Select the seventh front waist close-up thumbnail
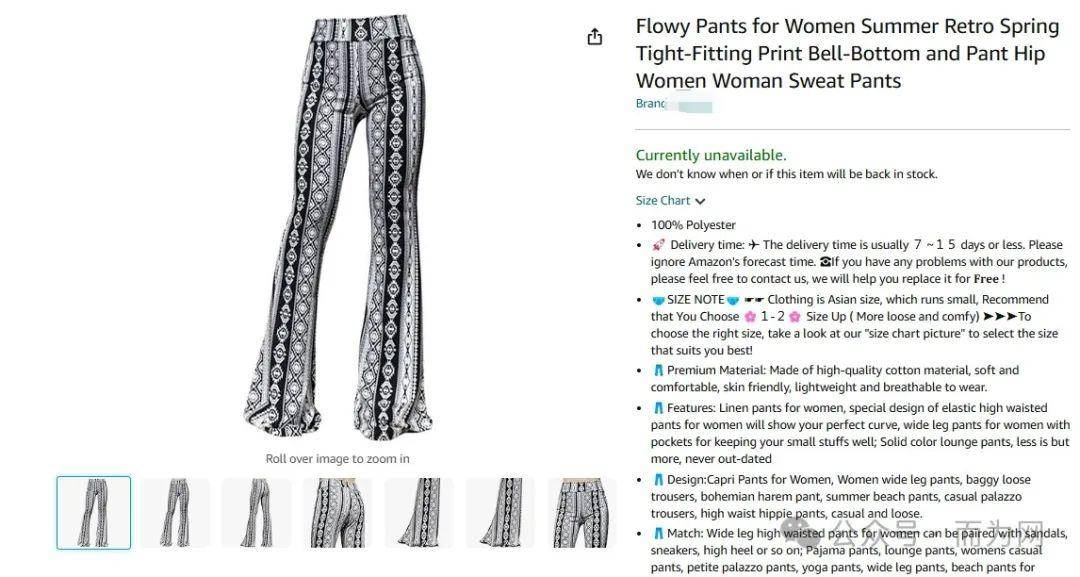Image resolution: width=1080 pixels, height=577 pixels. (x=581, y=513)
